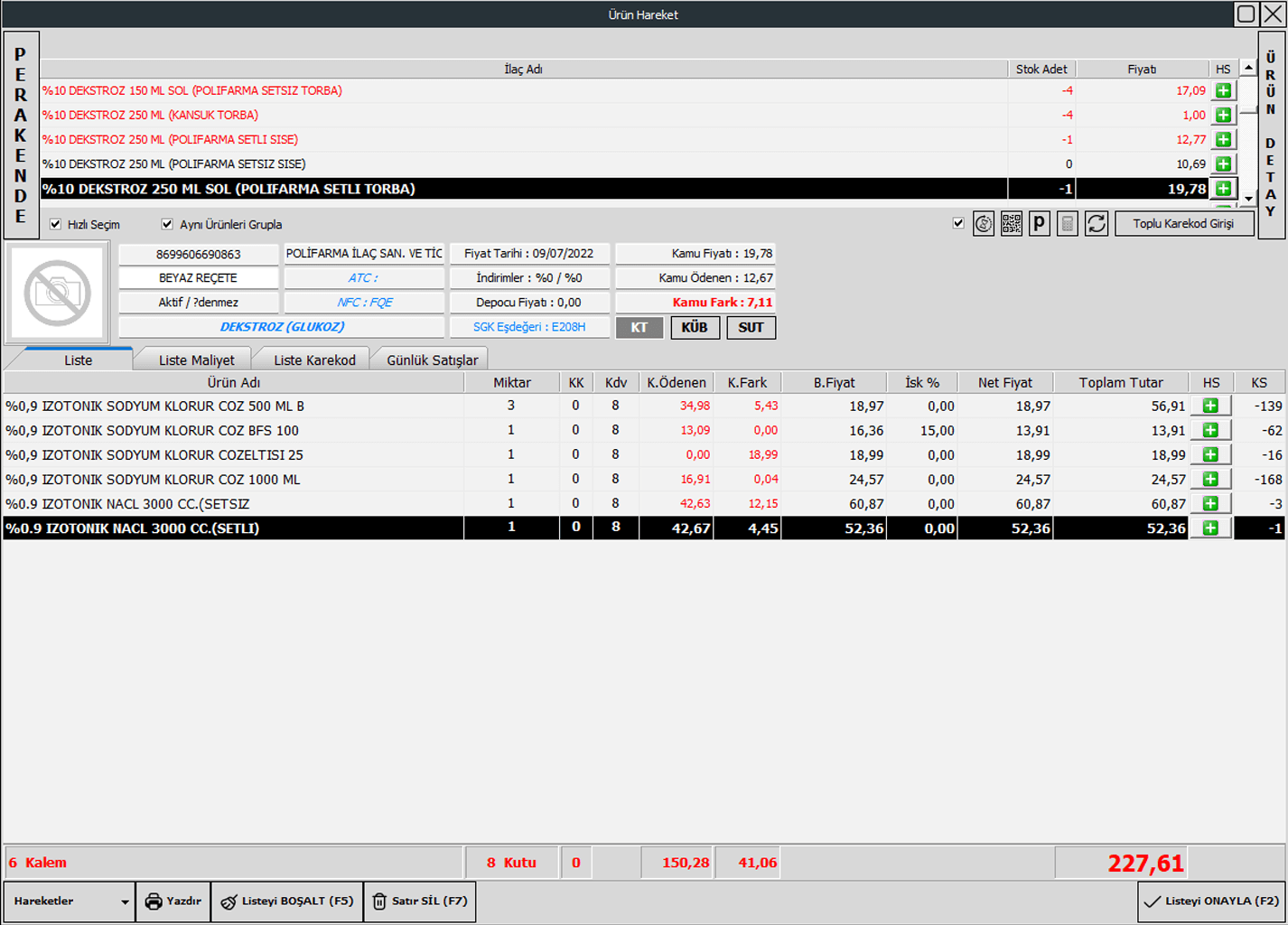Open the Hareketler dropdown
The image size is (1288, 925).
pos(70,902)
